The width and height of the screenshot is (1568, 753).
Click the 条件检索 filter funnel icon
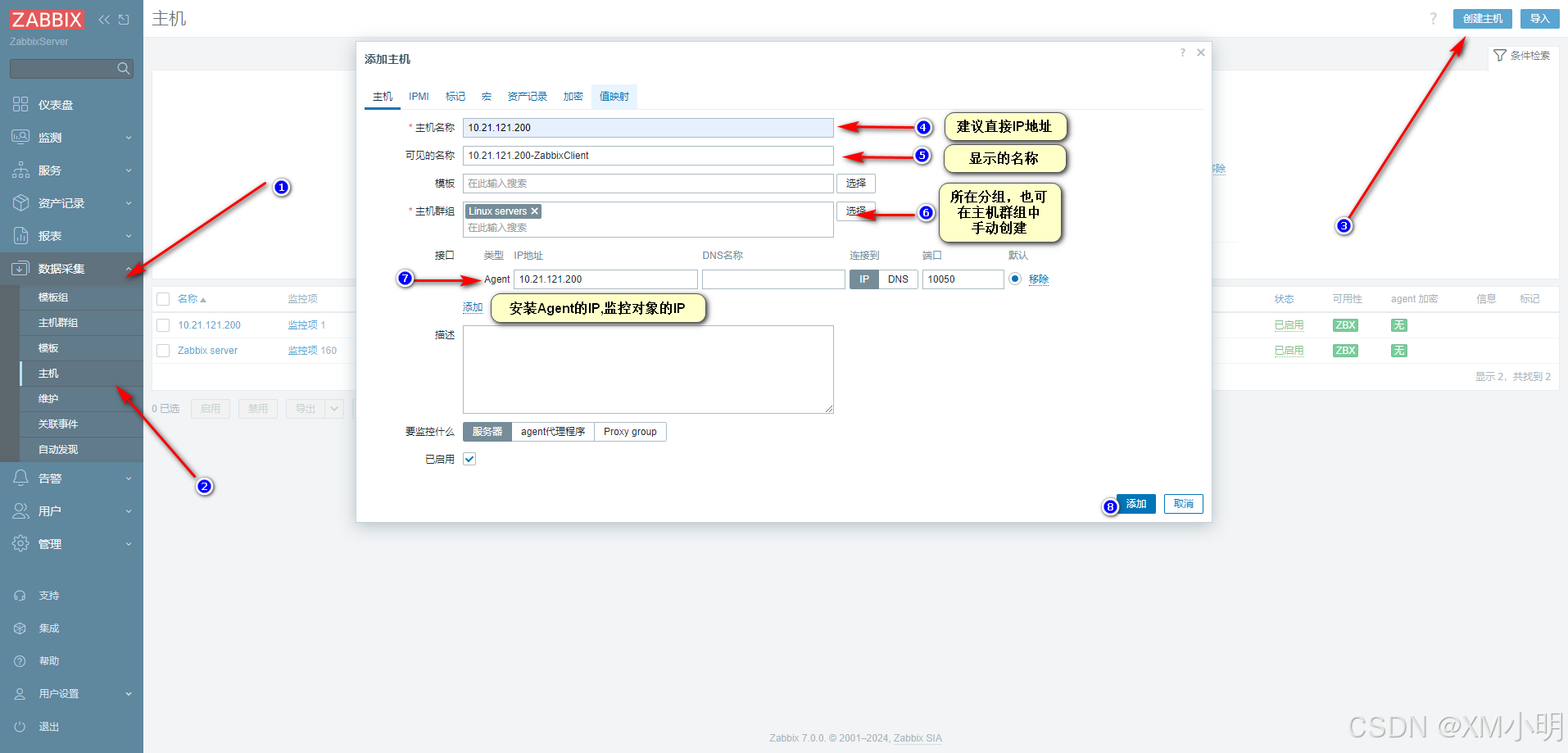[1499, 56]
